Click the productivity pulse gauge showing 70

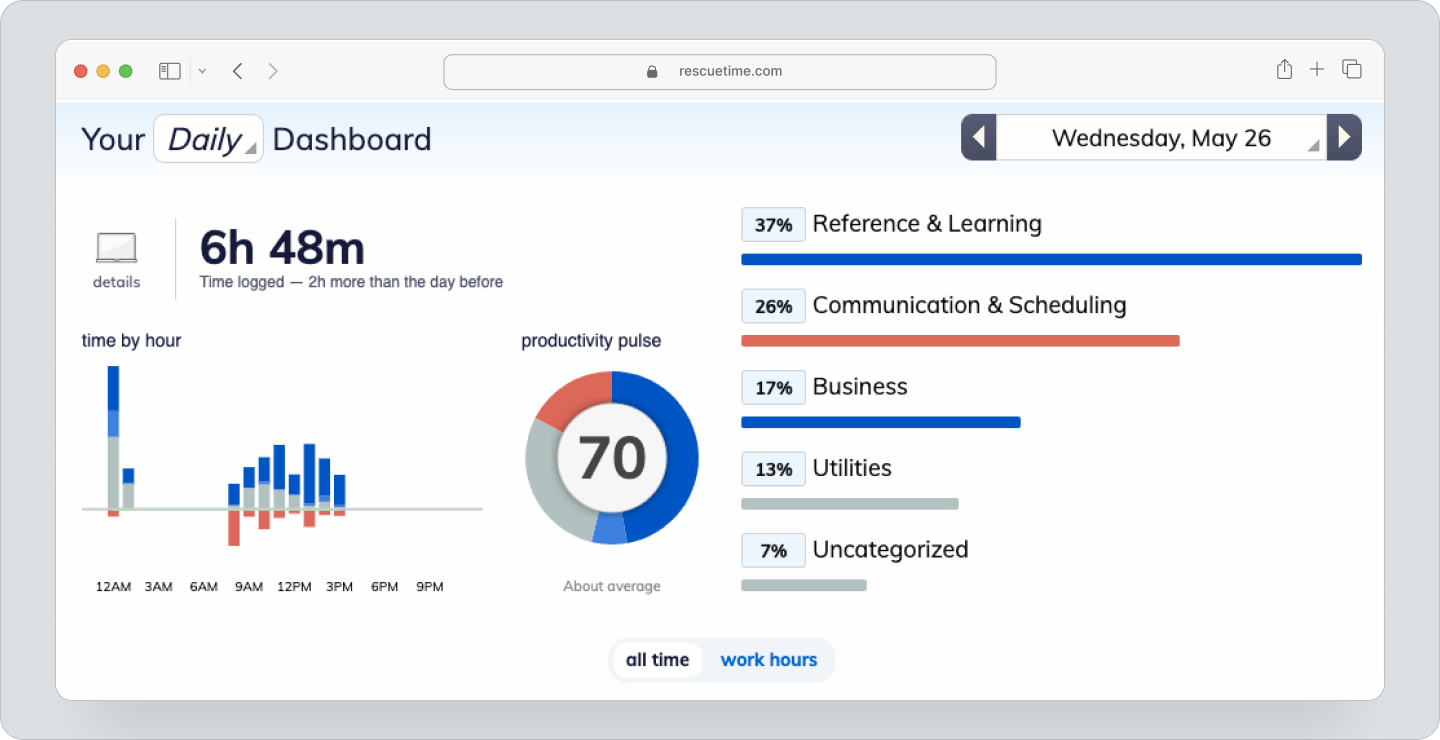611,457
